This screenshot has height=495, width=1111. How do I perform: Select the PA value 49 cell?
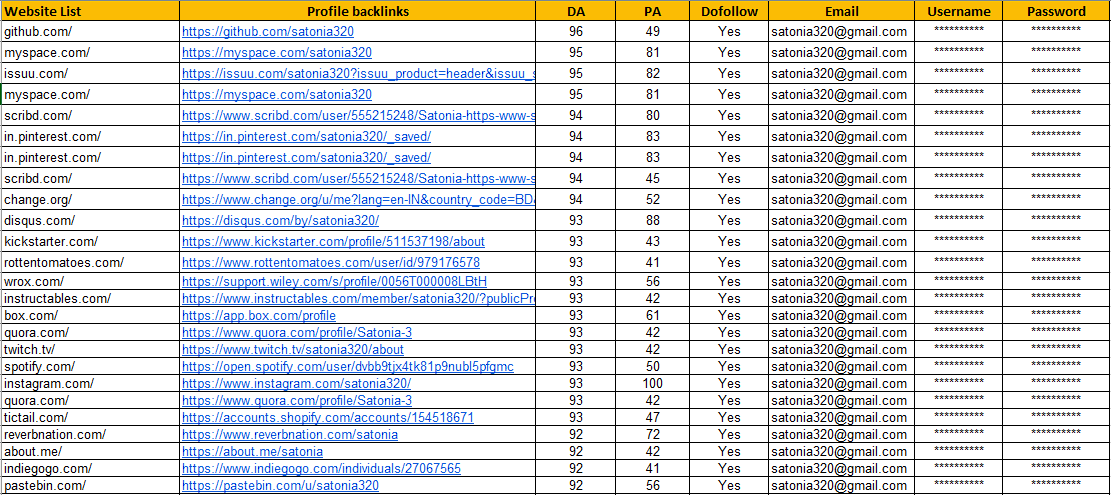pyautogui.click(x=653, y=32)
